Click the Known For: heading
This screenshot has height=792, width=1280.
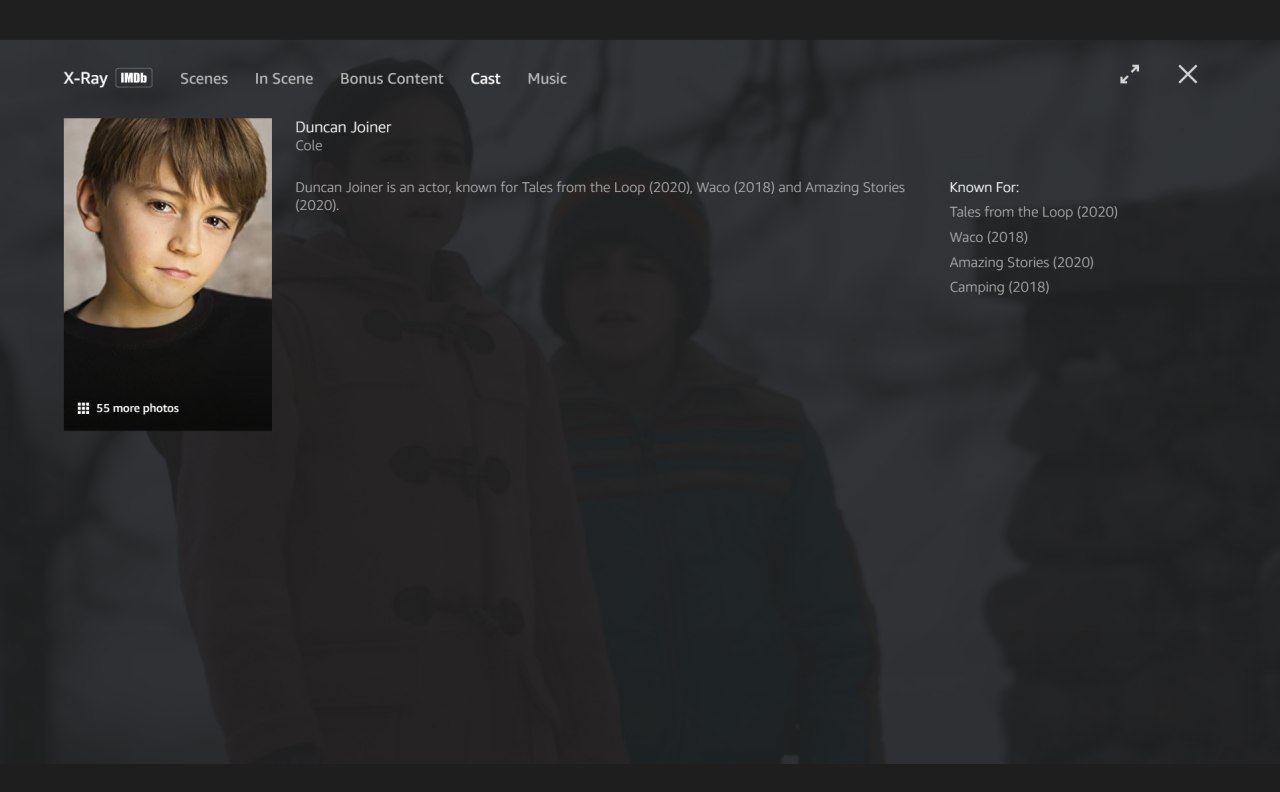click(985, 187)
